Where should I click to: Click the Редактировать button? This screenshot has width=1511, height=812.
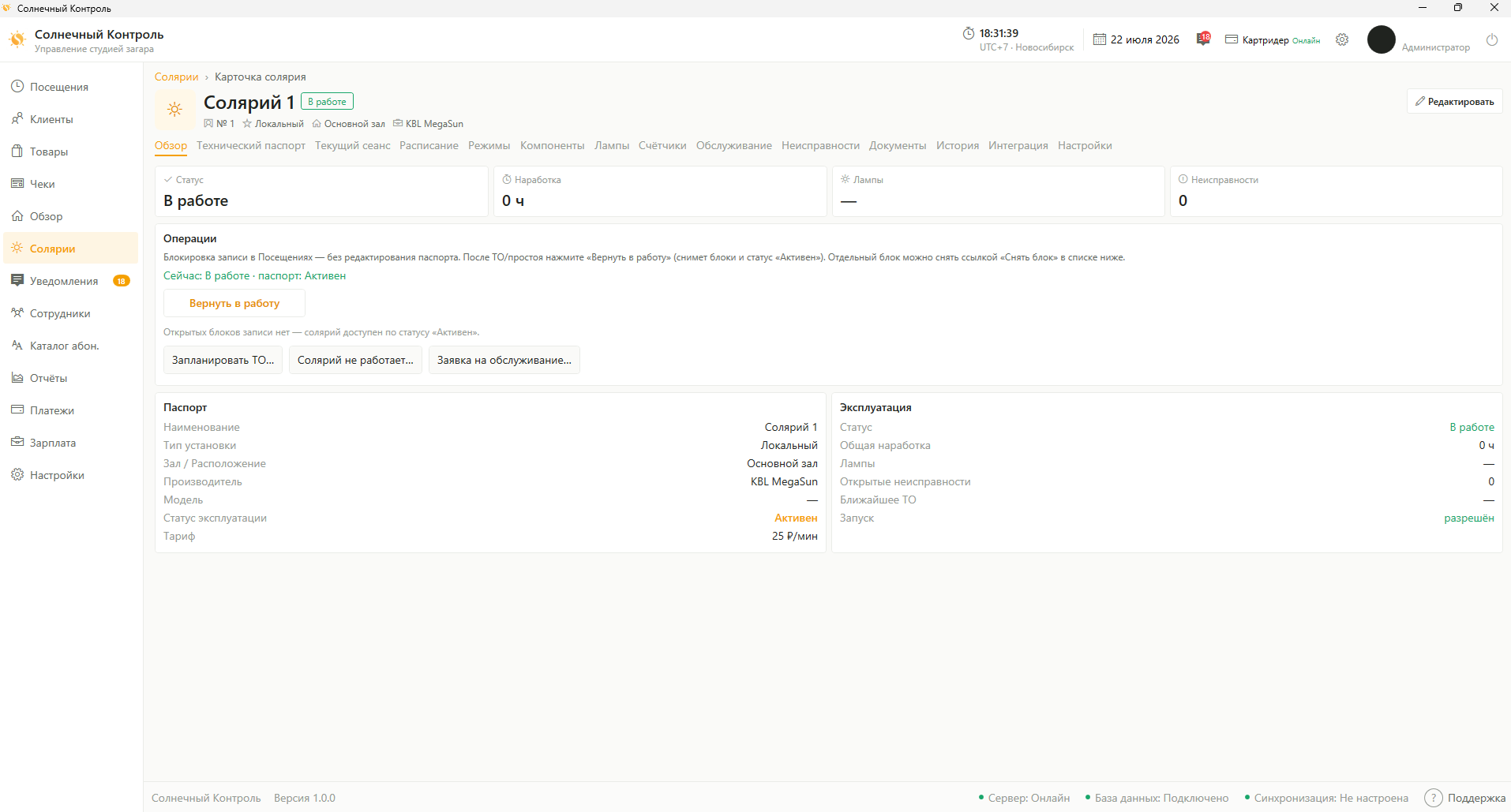point(1454,101)
